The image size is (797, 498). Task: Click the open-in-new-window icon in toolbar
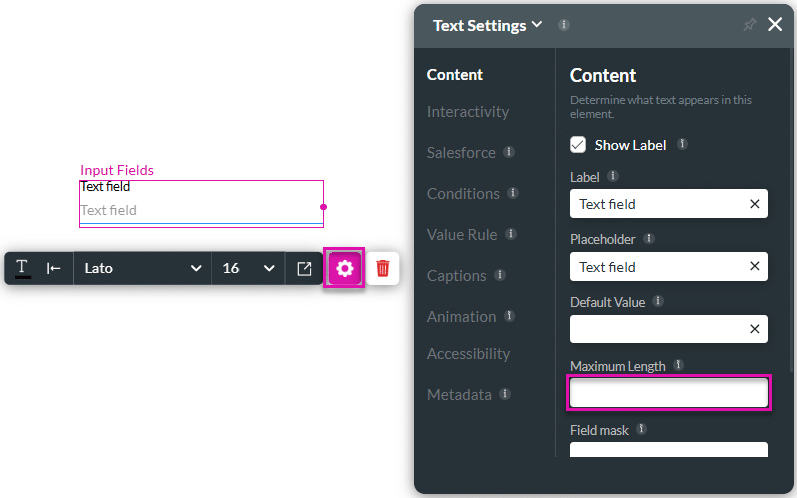[304, 268]
